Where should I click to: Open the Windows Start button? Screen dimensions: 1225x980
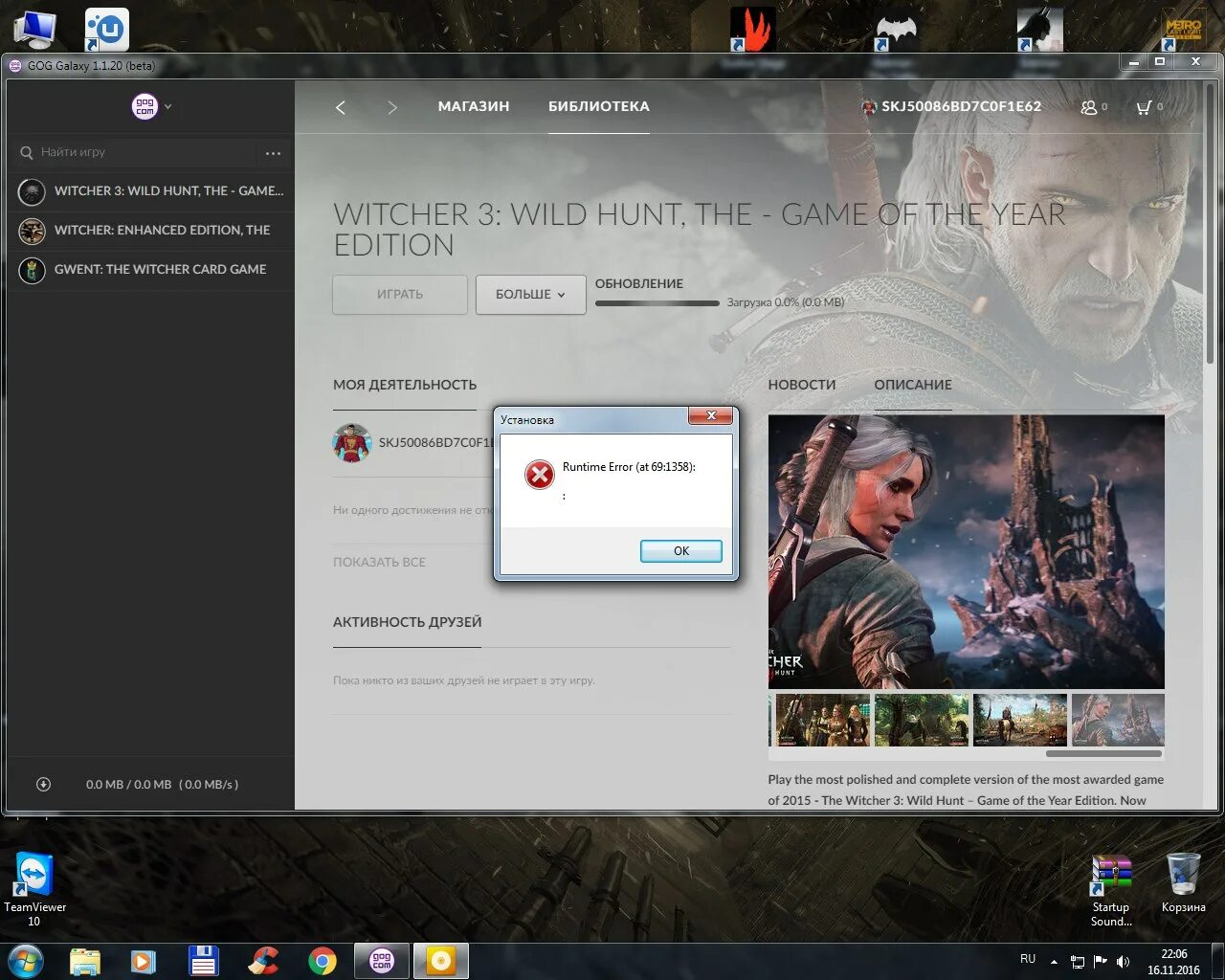[25, 960]
